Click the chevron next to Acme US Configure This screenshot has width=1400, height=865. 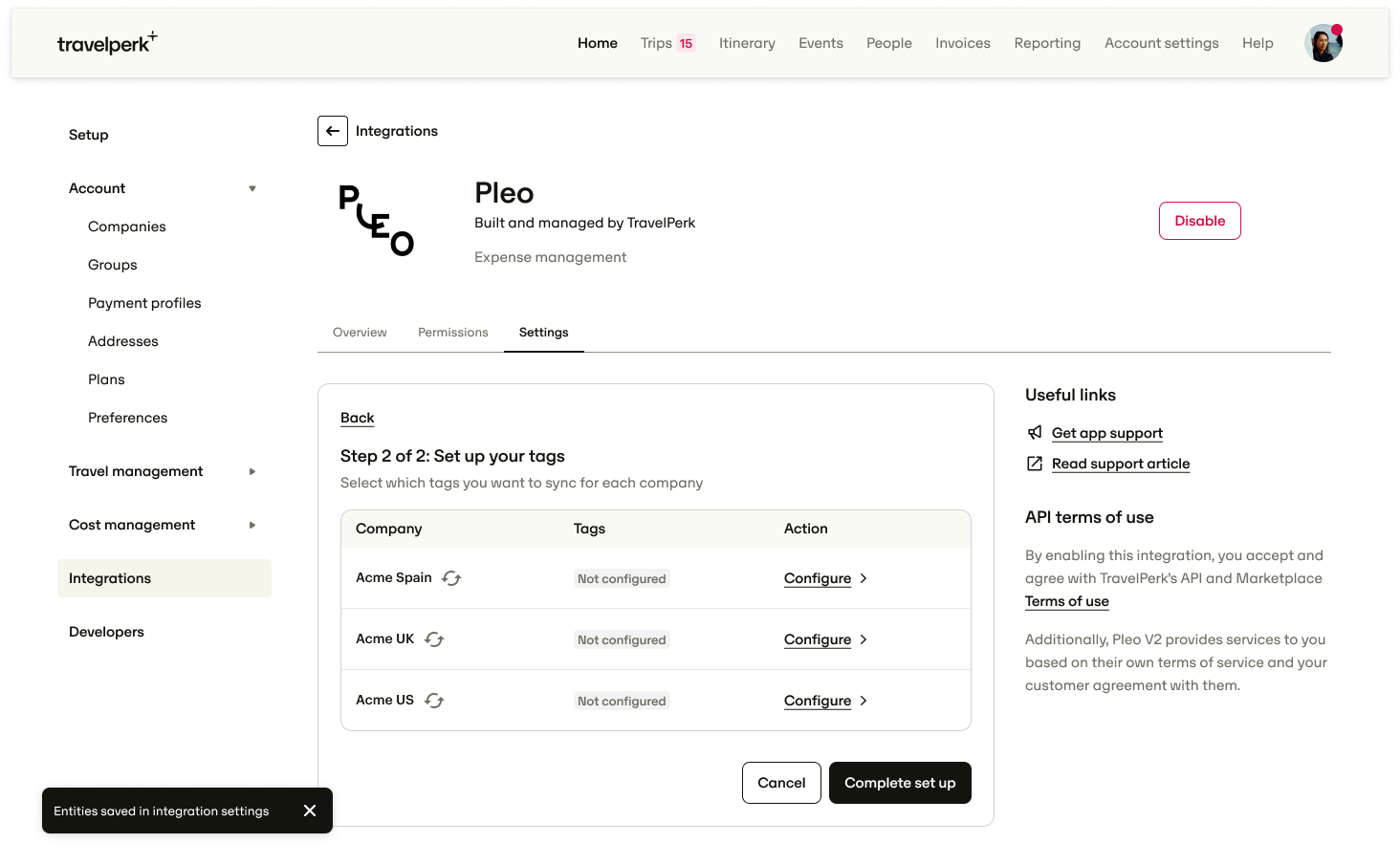click(864, 701)
